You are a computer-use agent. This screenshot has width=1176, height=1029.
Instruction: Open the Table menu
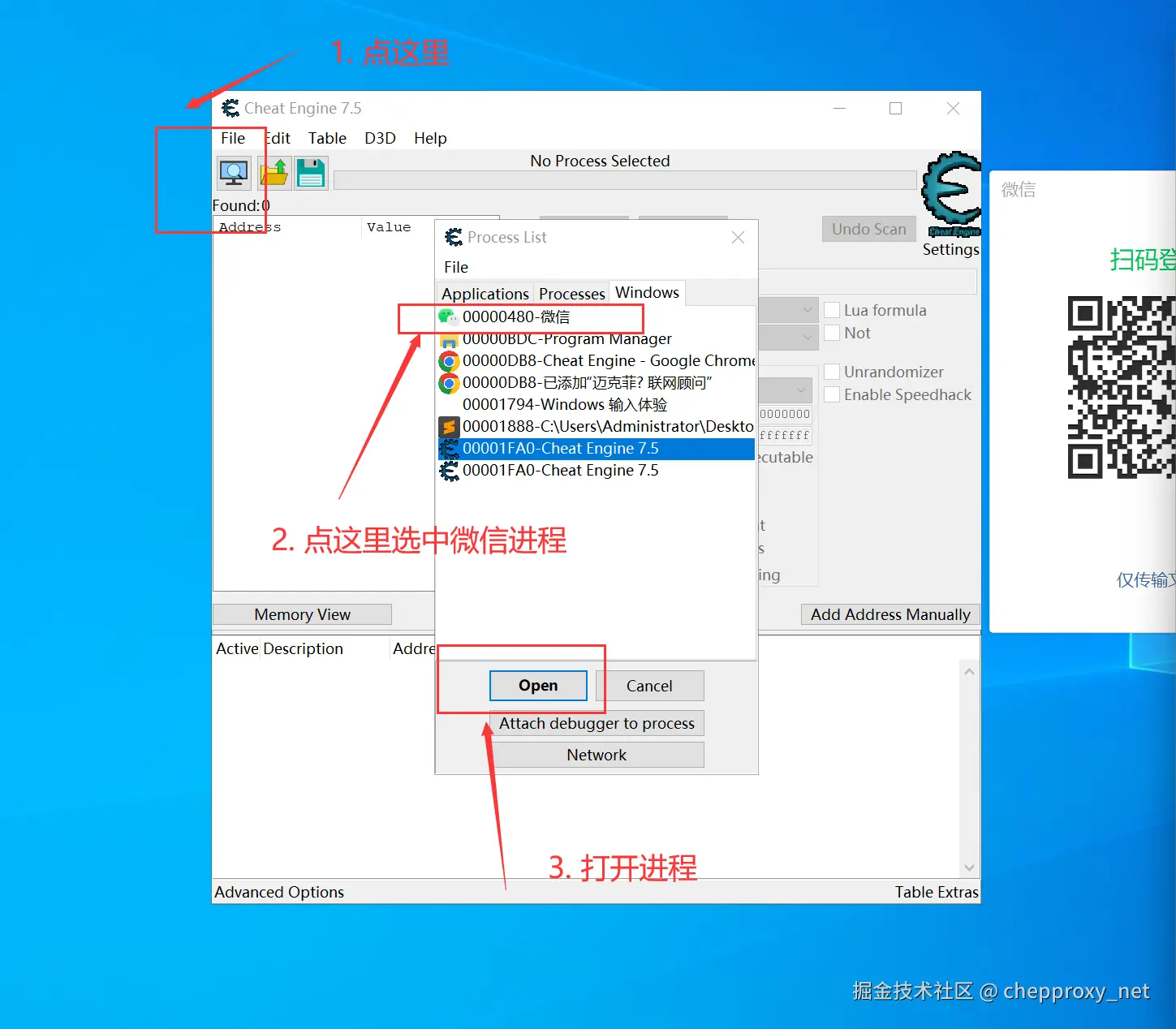tap(327, 138)
